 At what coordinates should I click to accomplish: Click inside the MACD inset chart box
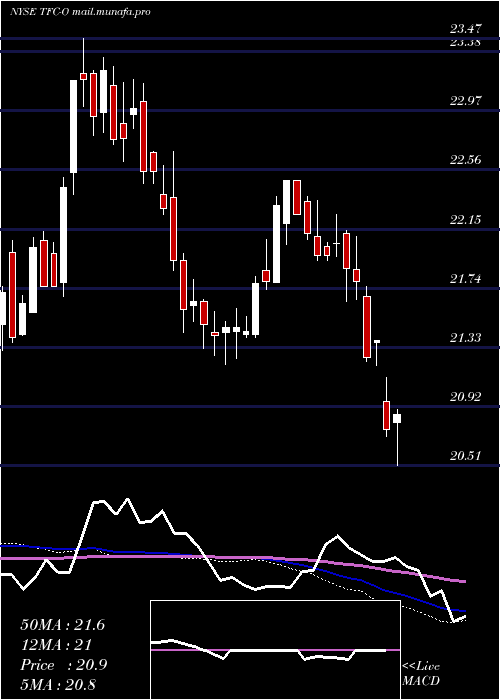pyautogui.click(x=275, y=650)
